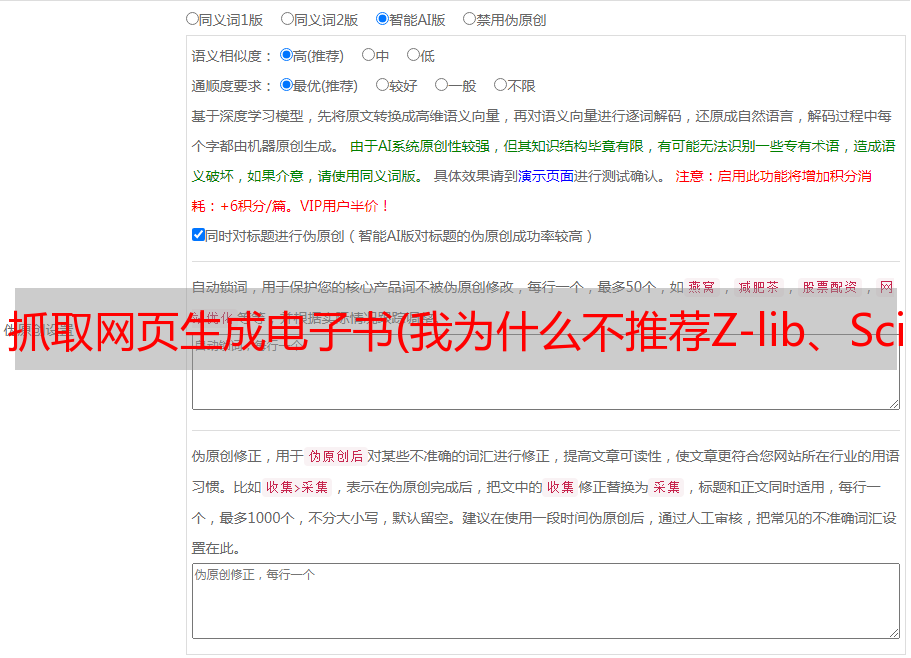This screenshot has height=658, width=911.
Task: Toggle 同时对标题进行伪原创 checkbox
Action: click(198, 235)
